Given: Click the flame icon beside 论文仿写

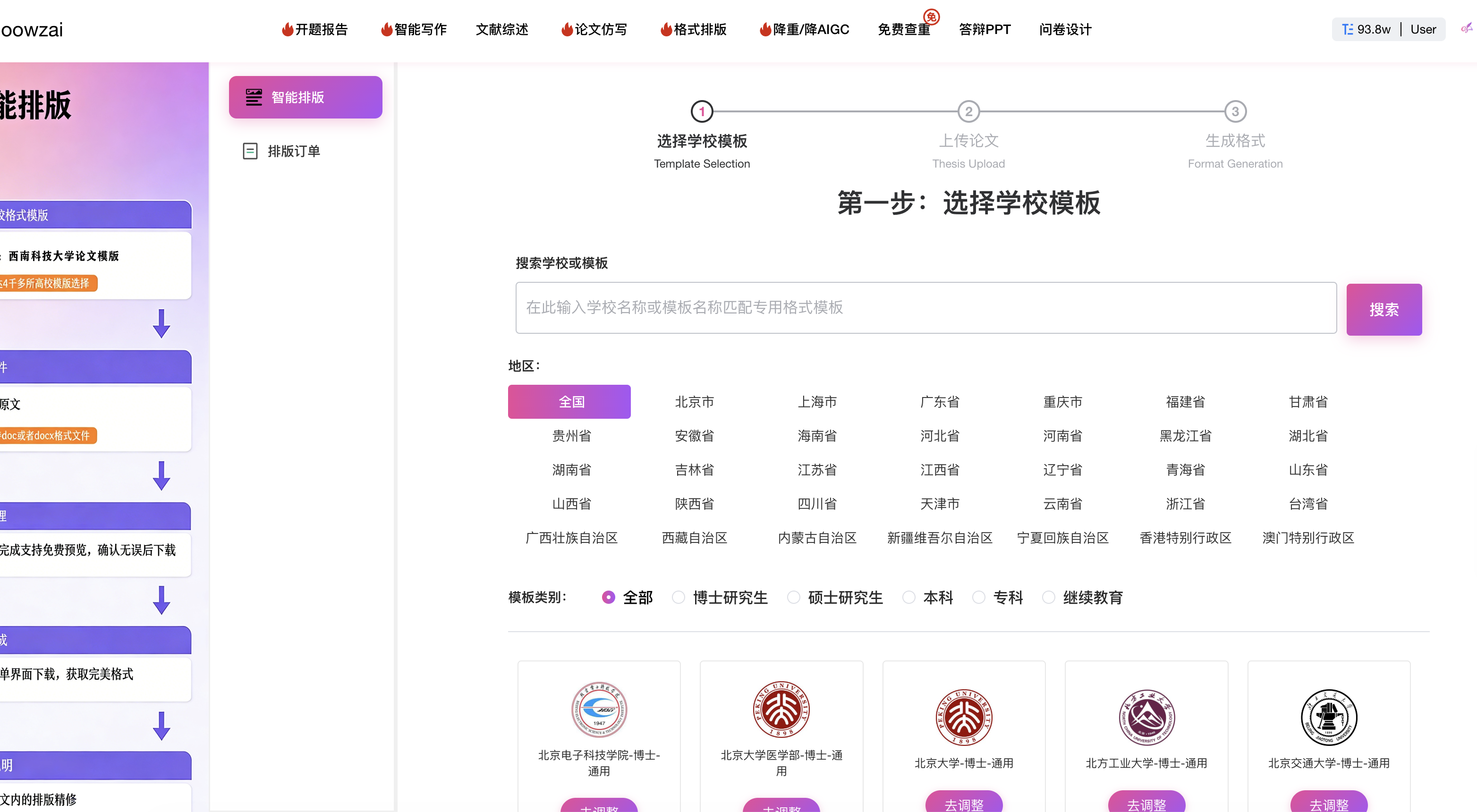Looking at the screenshot, I should tap(567, 29).
